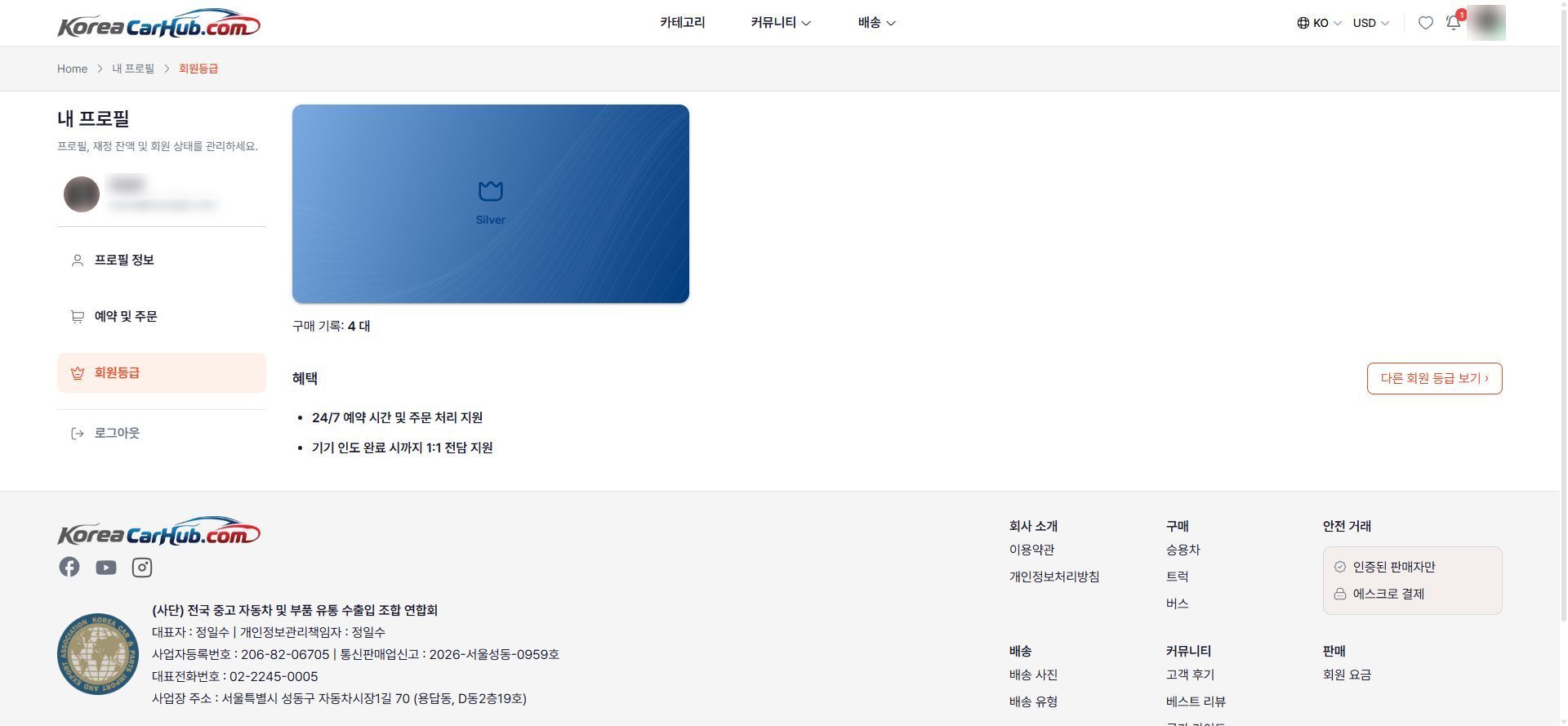Click 로그아웃 in sidebar

(162, 433)
